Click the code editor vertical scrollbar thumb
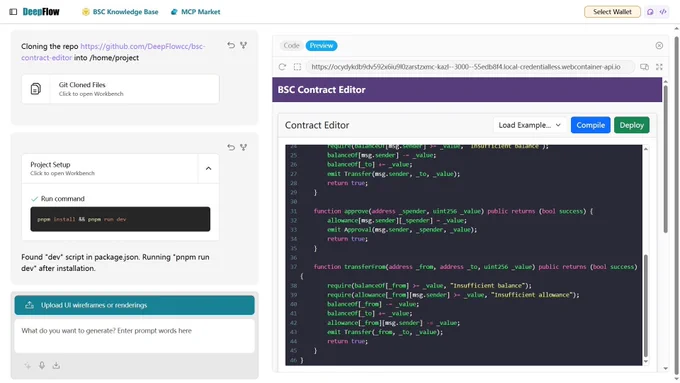The image size is (680, 383). coord(646,305)
